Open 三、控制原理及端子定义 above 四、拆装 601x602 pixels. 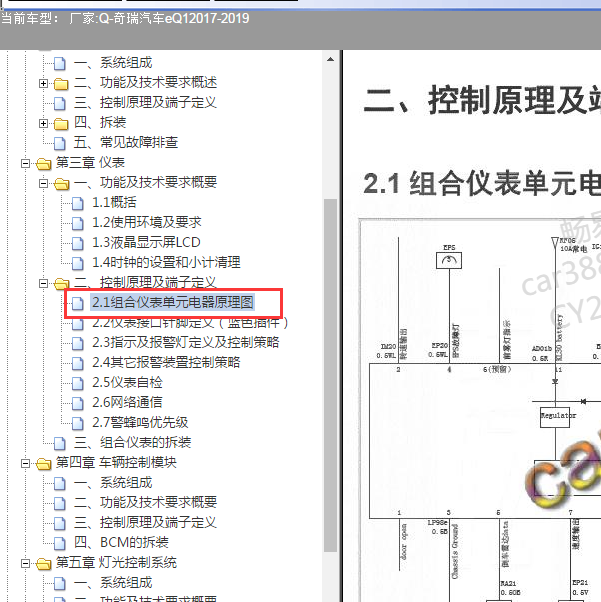145,103
